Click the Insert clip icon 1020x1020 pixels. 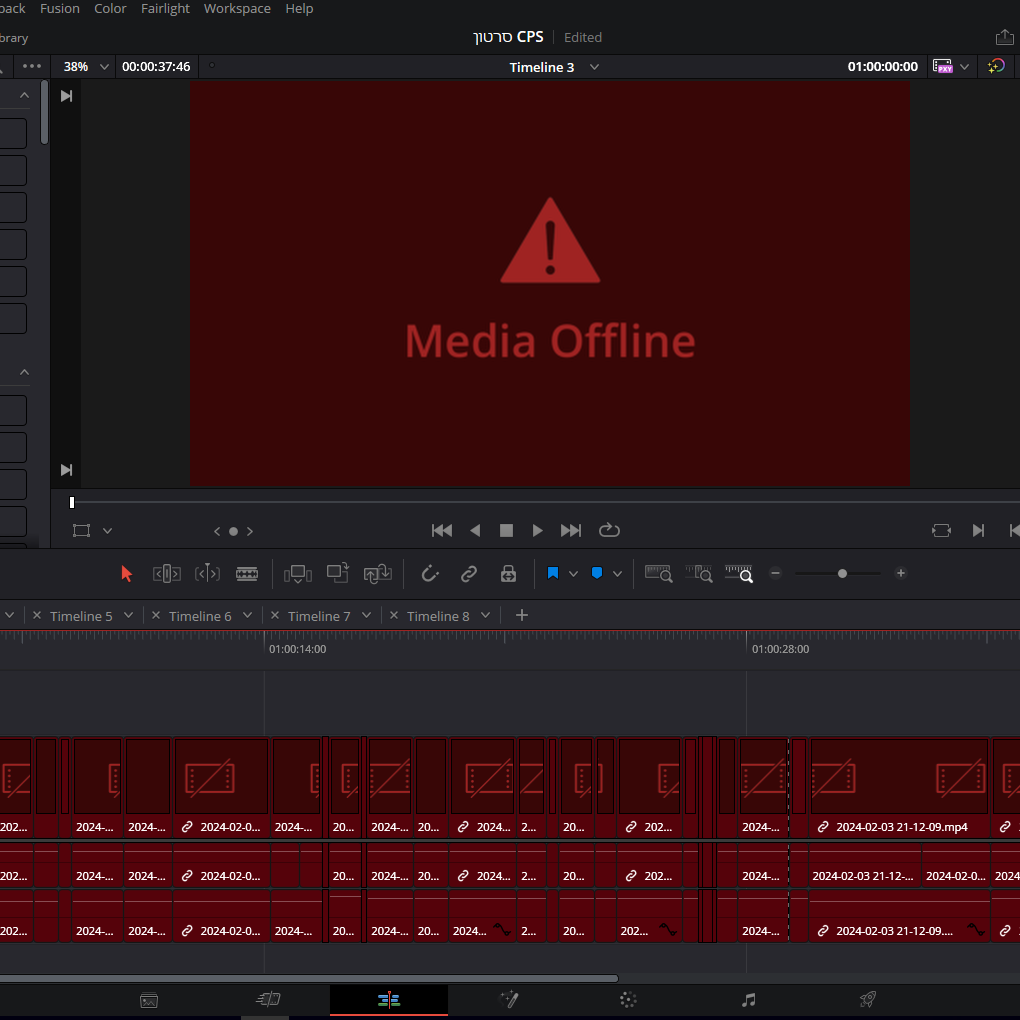[x=298, y=574]
